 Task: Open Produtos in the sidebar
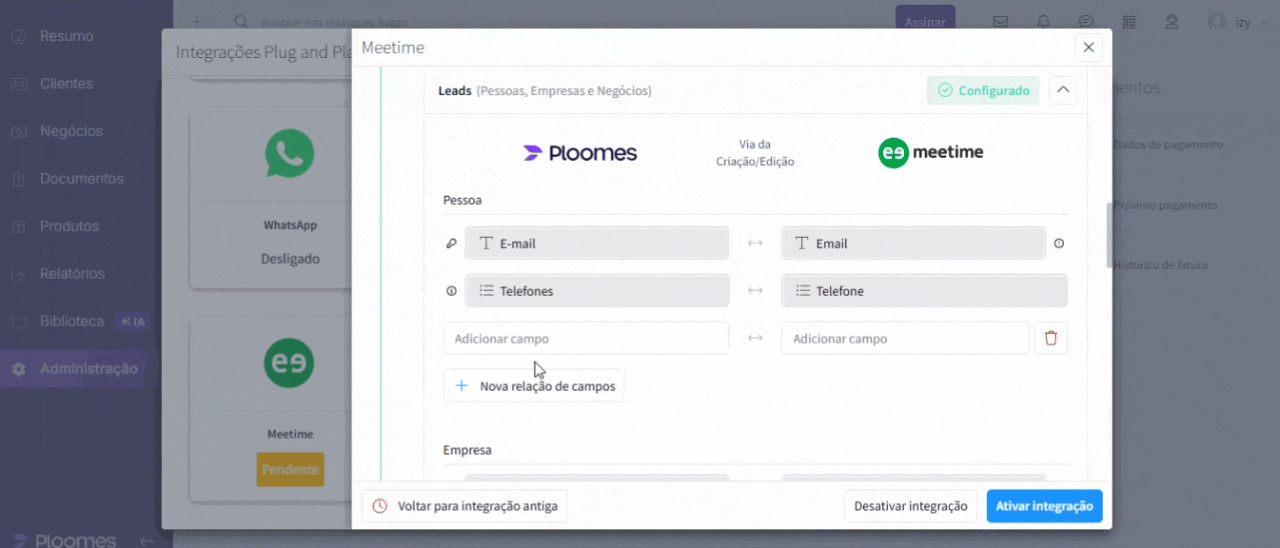[69, 226]
